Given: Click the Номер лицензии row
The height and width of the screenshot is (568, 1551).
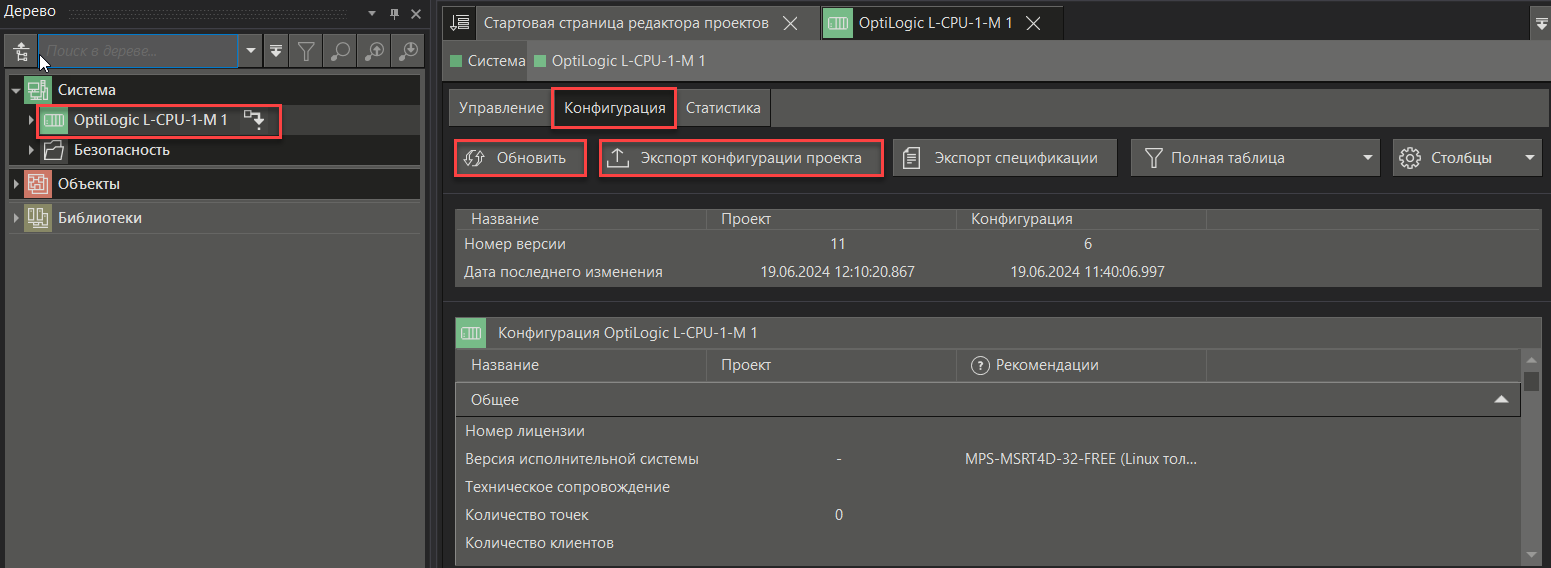Looking at the screenshot, I should pos(988,431).
